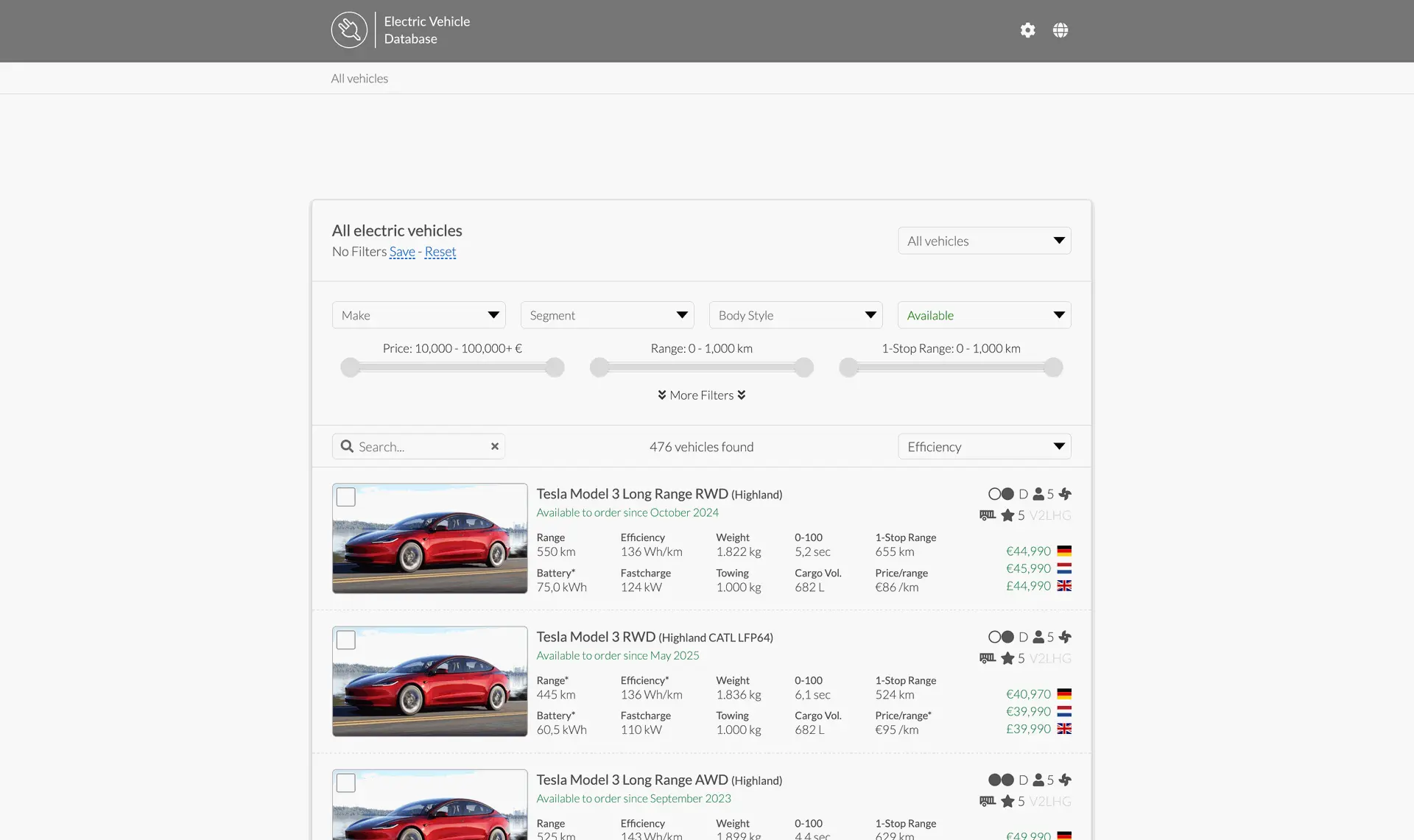The image size is (1414, 840).
Task: Click UK flag beside £44,990
Action: tap(1064, 586)
